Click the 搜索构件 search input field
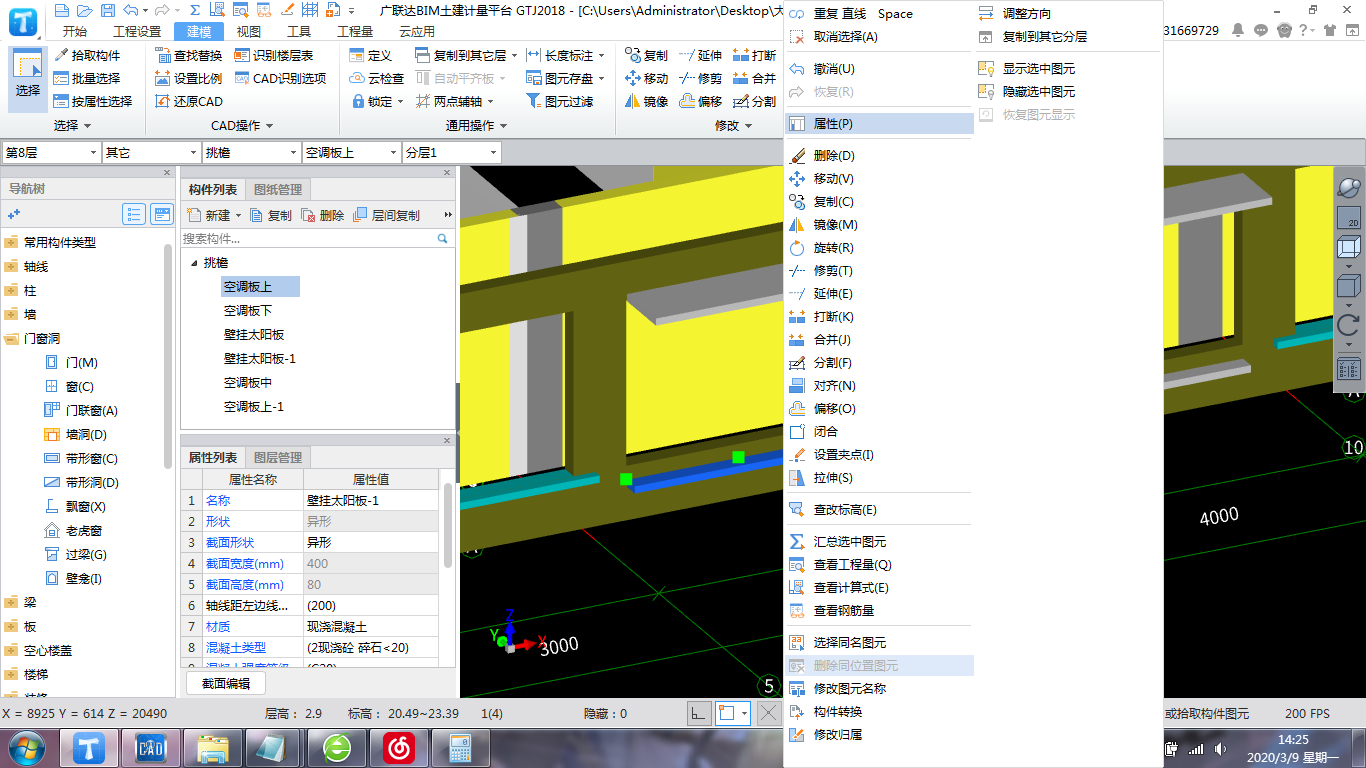 coord(308,239)
